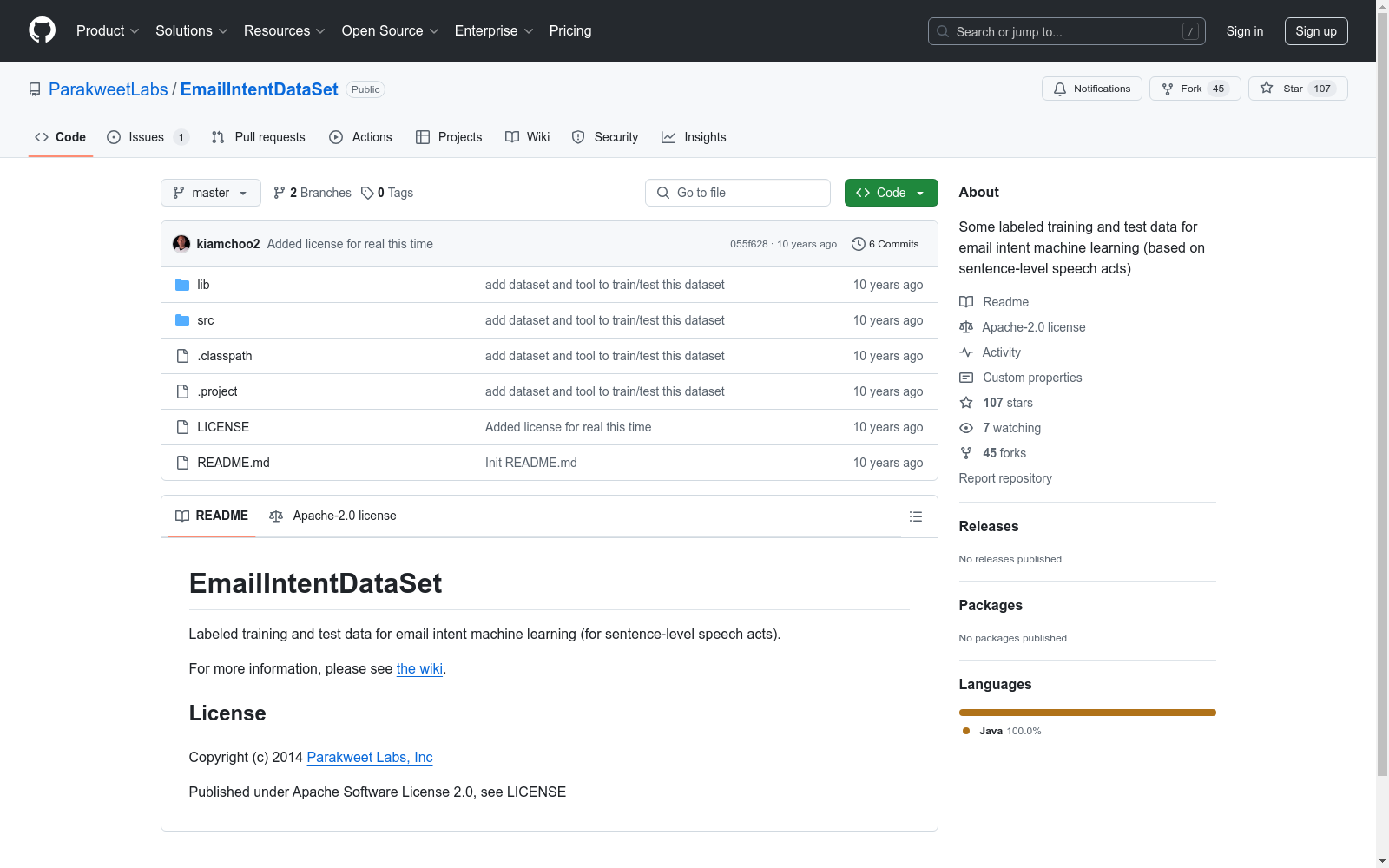Open the Projects tab
The width and height of the screenshot is (1389, 868).
(x=449, y=137)
